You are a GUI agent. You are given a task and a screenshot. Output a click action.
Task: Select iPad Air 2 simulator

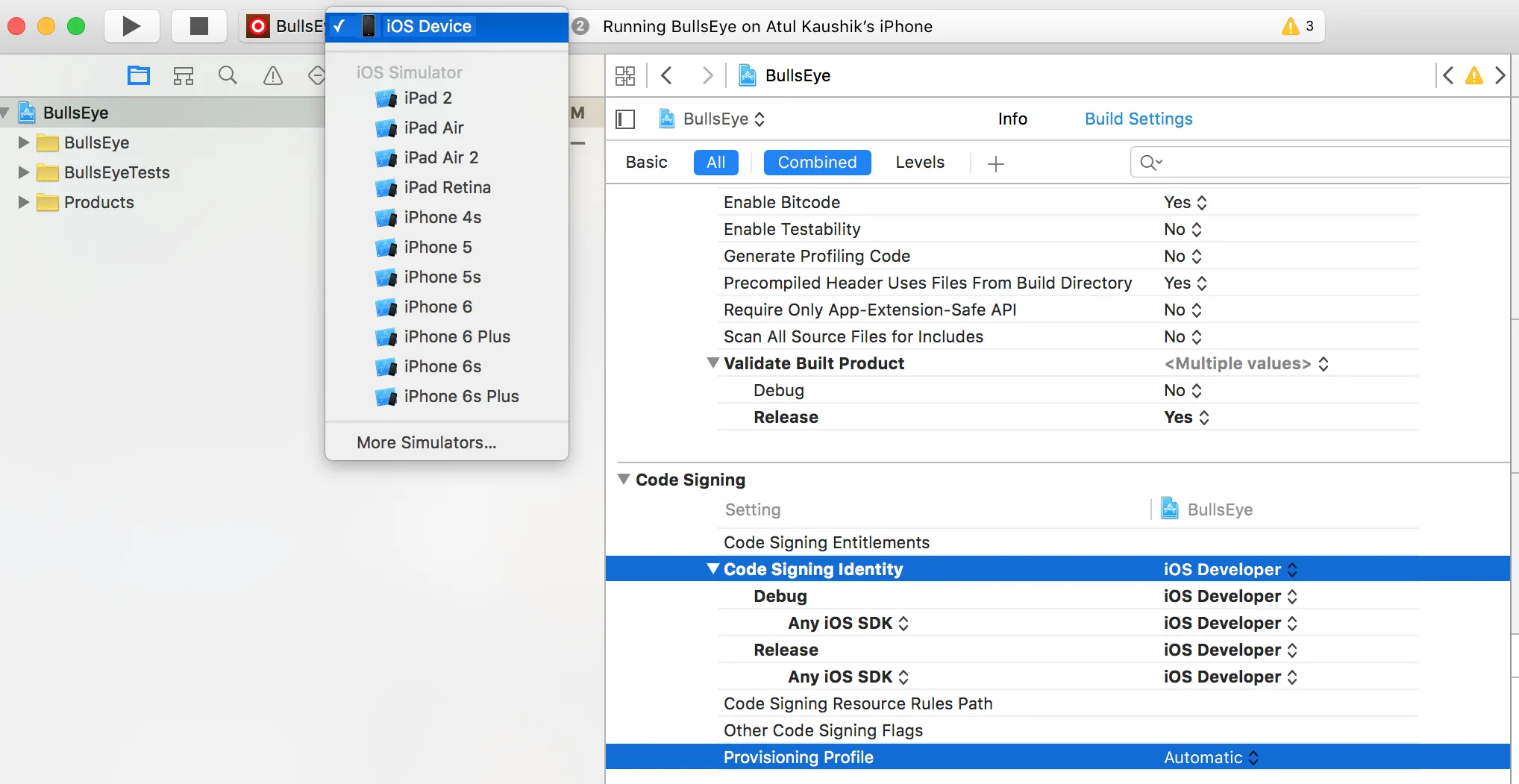click(447, 157)
